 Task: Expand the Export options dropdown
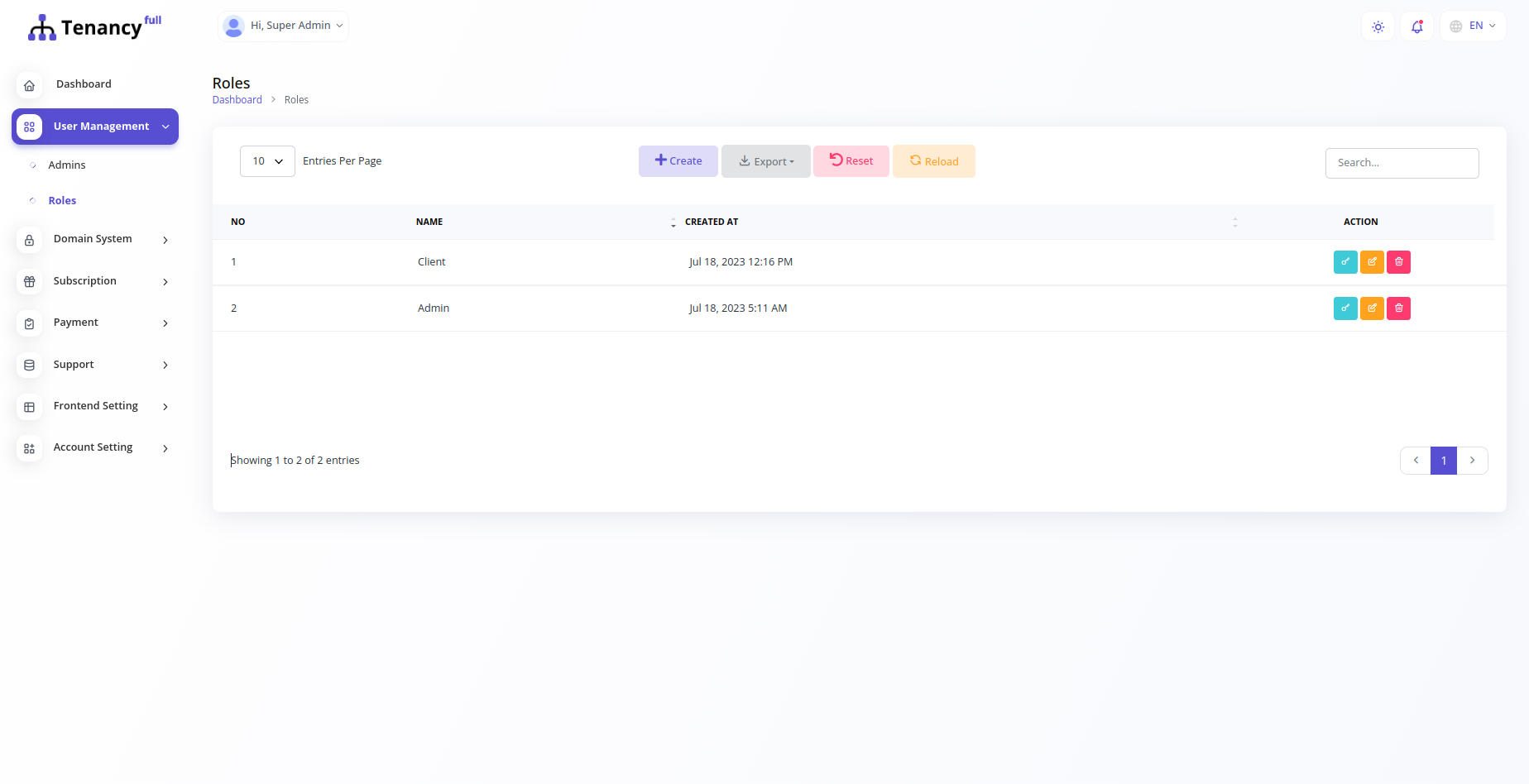click(x=765, y=160)
